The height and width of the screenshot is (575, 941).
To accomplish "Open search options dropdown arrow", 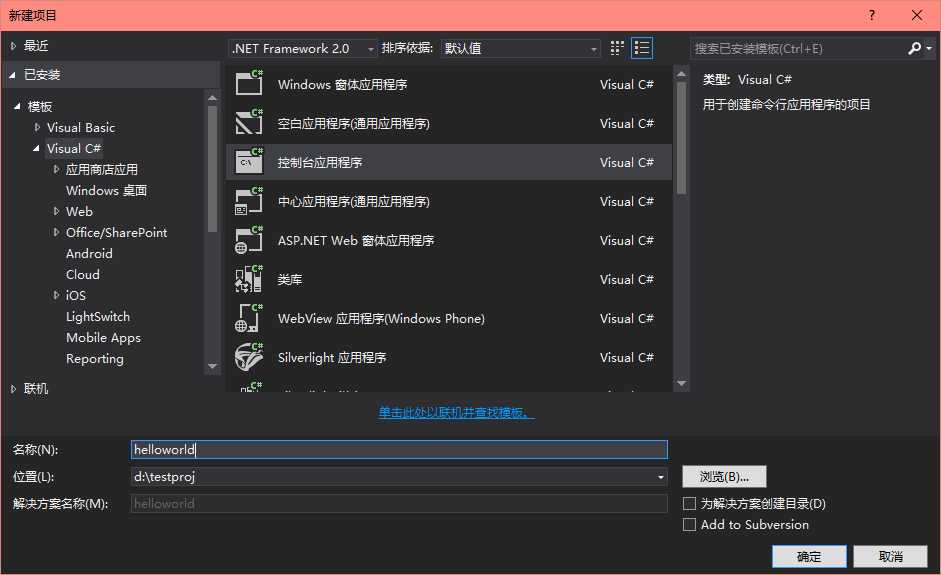I will [929, 48].
